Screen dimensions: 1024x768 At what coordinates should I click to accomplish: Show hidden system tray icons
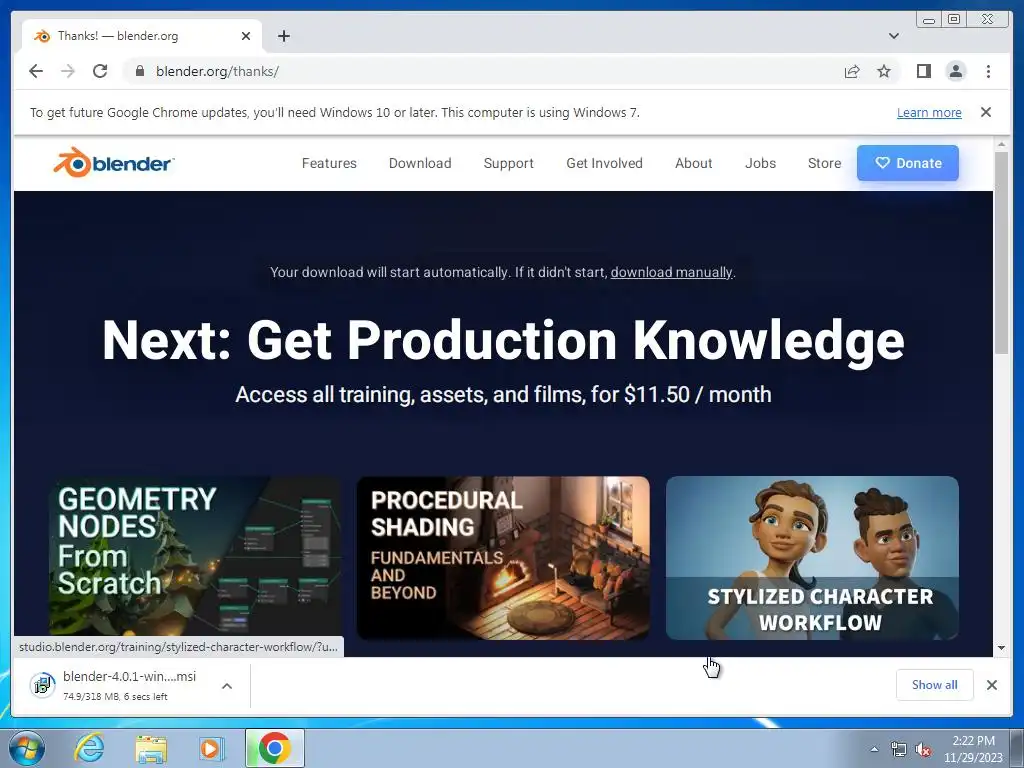pos(874,749)
